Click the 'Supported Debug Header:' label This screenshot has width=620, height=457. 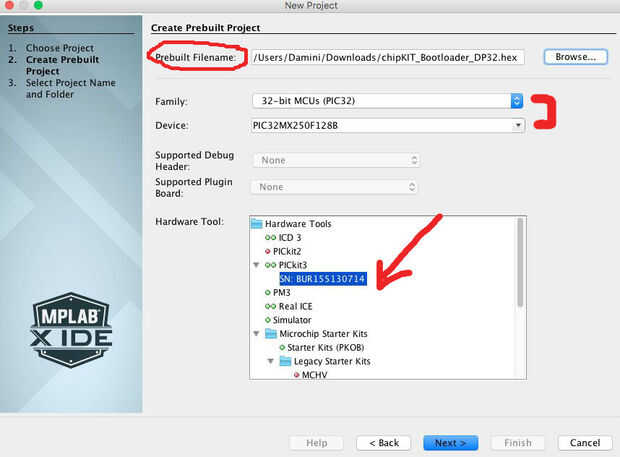[x=195, y=161]
